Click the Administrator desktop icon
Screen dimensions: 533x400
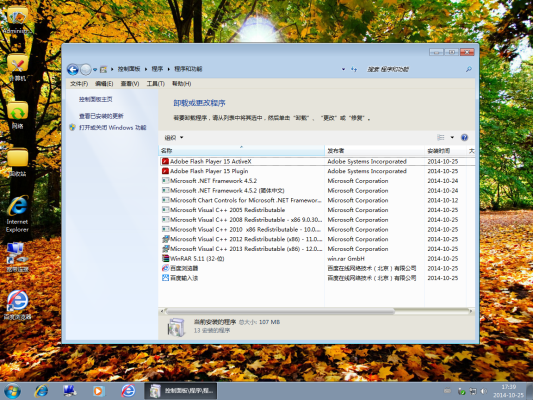click(17, 20)
